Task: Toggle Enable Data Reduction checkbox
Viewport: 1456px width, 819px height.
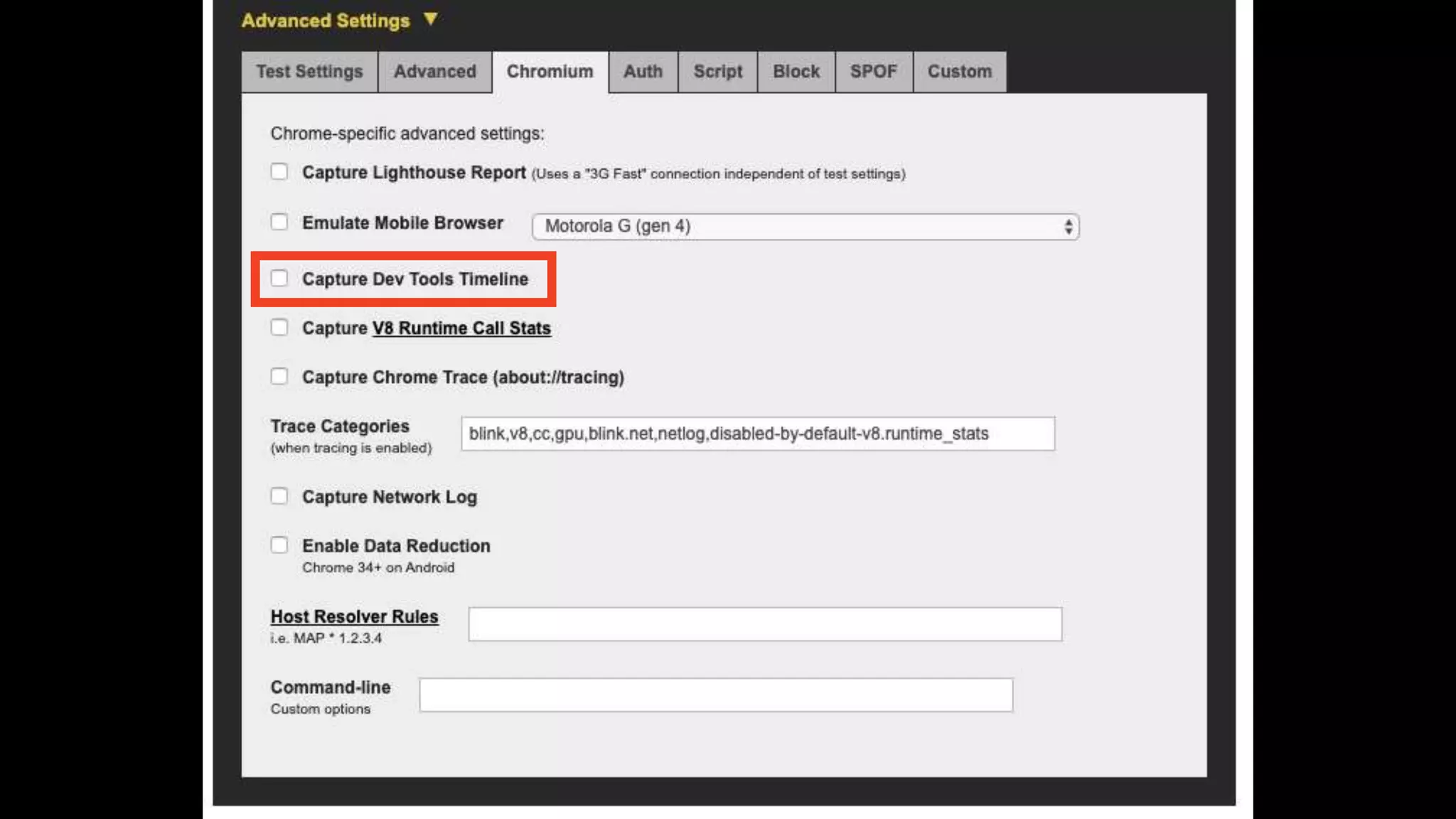Action: [x=279, y=545]
